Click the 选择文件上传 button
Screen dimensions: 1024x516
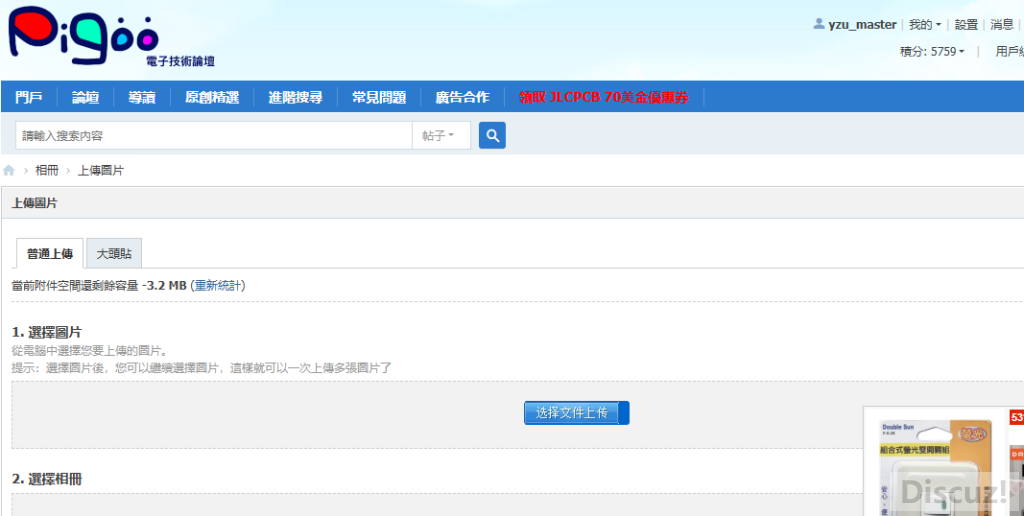coord(577,413)
